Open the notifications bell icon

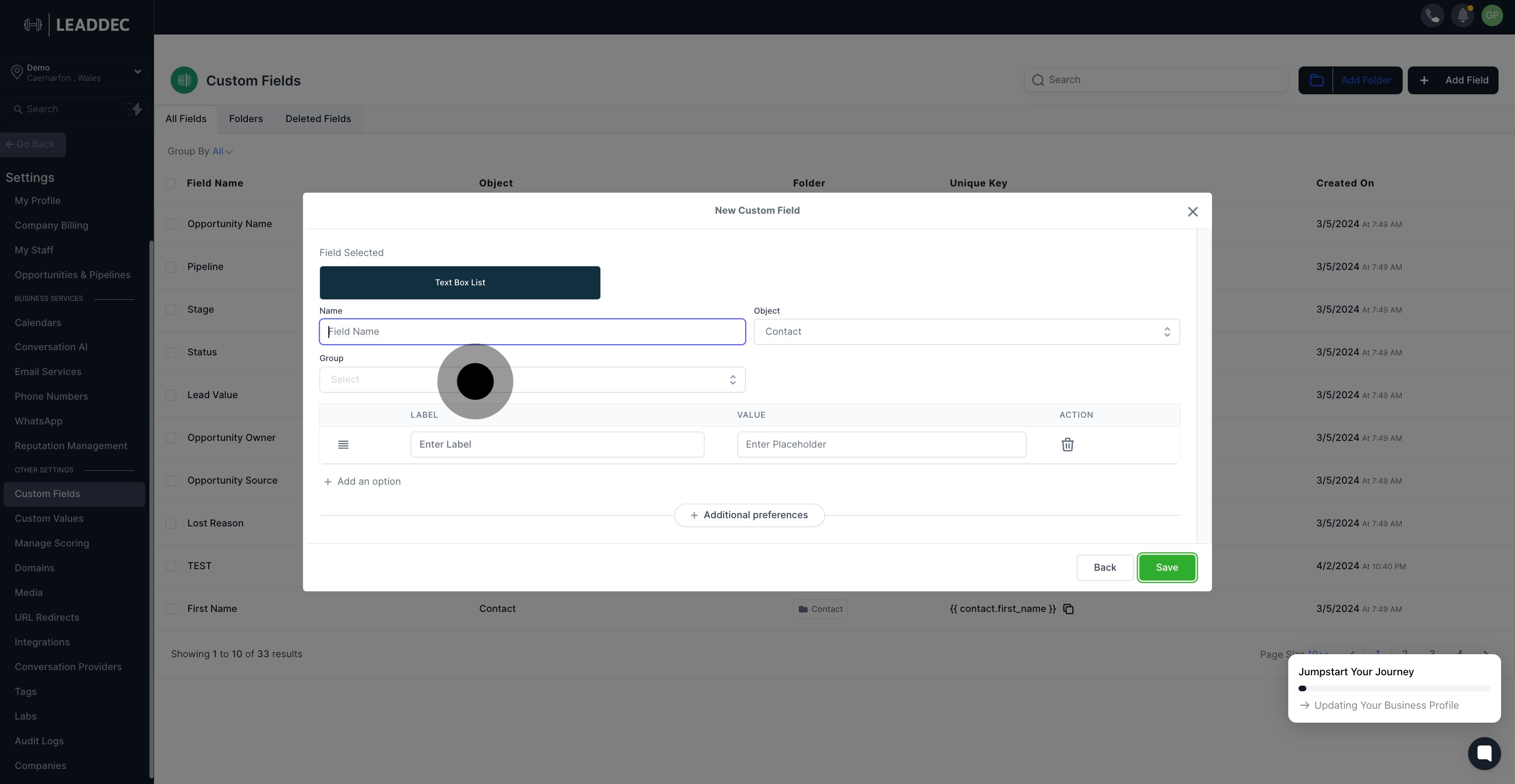1462,16
